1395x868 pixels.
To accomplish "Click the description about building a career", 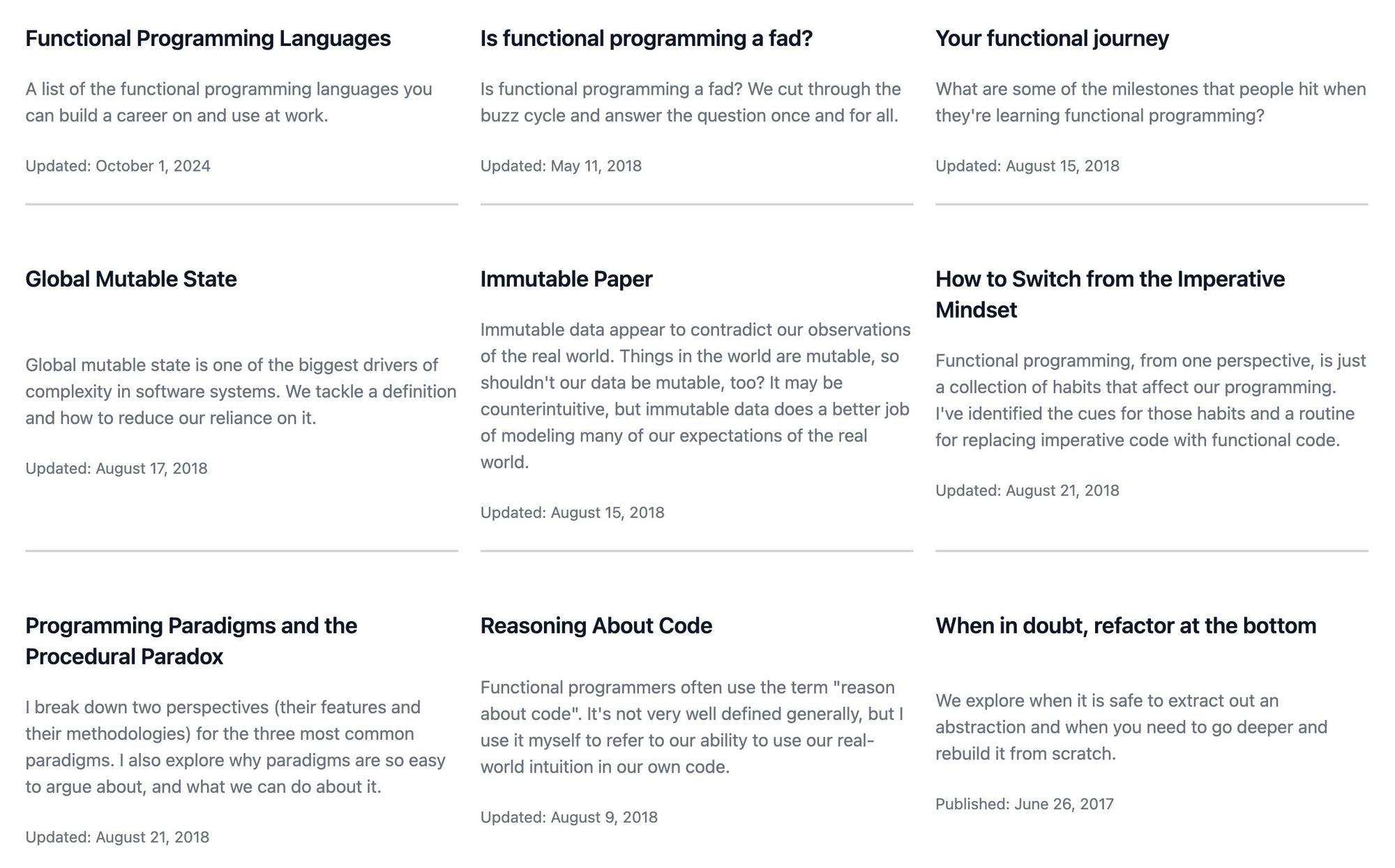I will (229, 102).
